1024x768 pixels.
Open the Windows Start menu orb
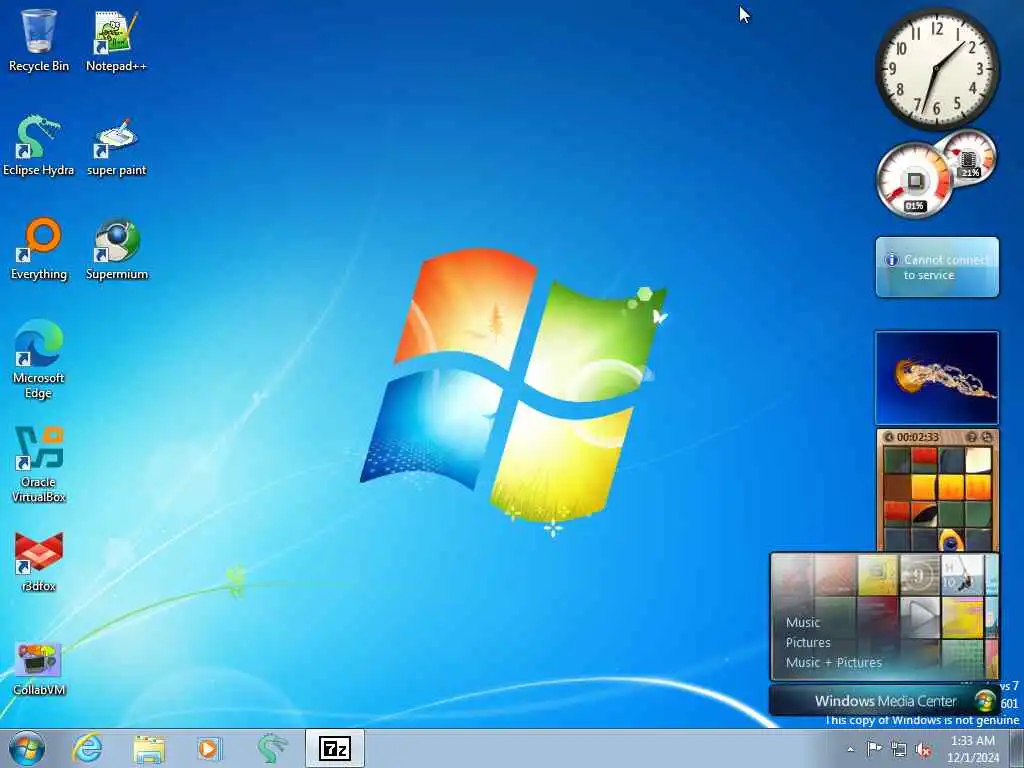27,748
